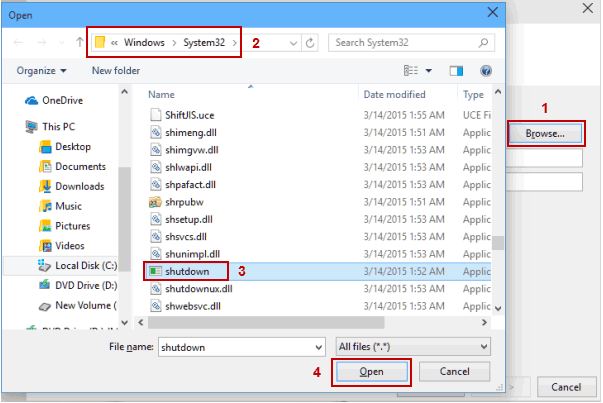Click the Refresh button beside address bar
The image size is (603, 403).
click(310, 43)
